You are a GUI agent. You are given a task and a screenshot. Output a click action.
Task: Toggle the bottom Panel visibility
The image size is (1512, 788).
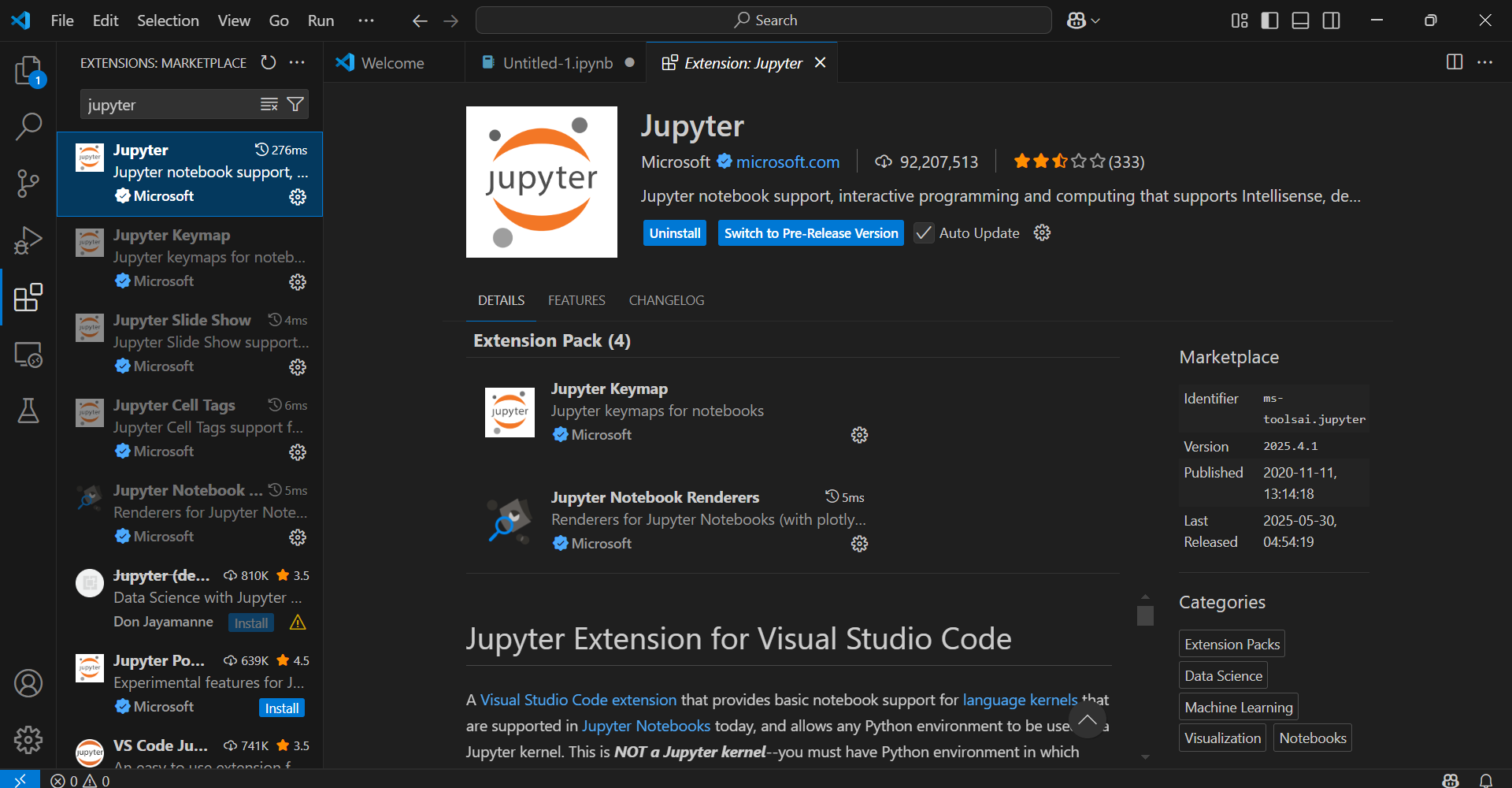1300,20
